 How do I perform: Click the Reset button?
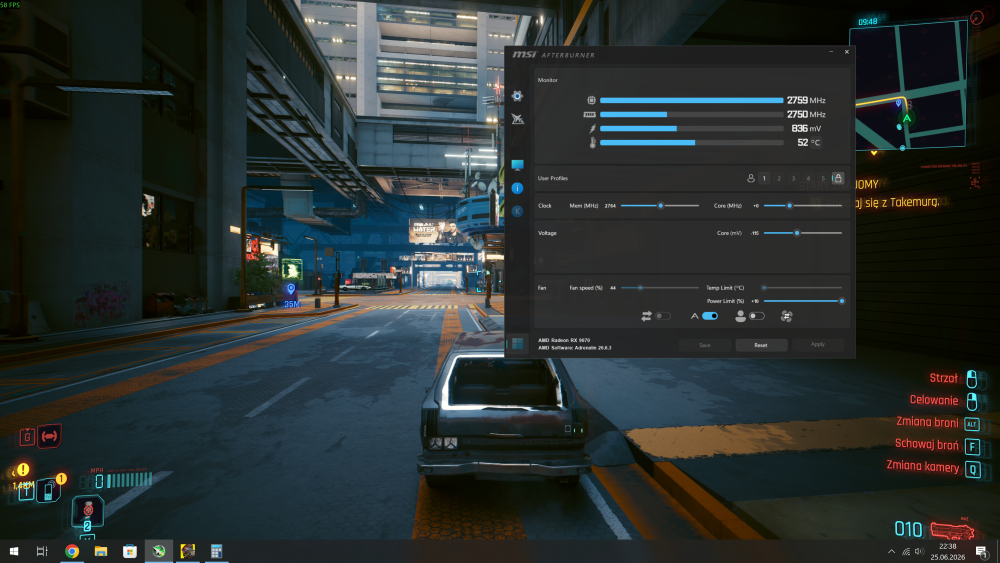point(761,345)
